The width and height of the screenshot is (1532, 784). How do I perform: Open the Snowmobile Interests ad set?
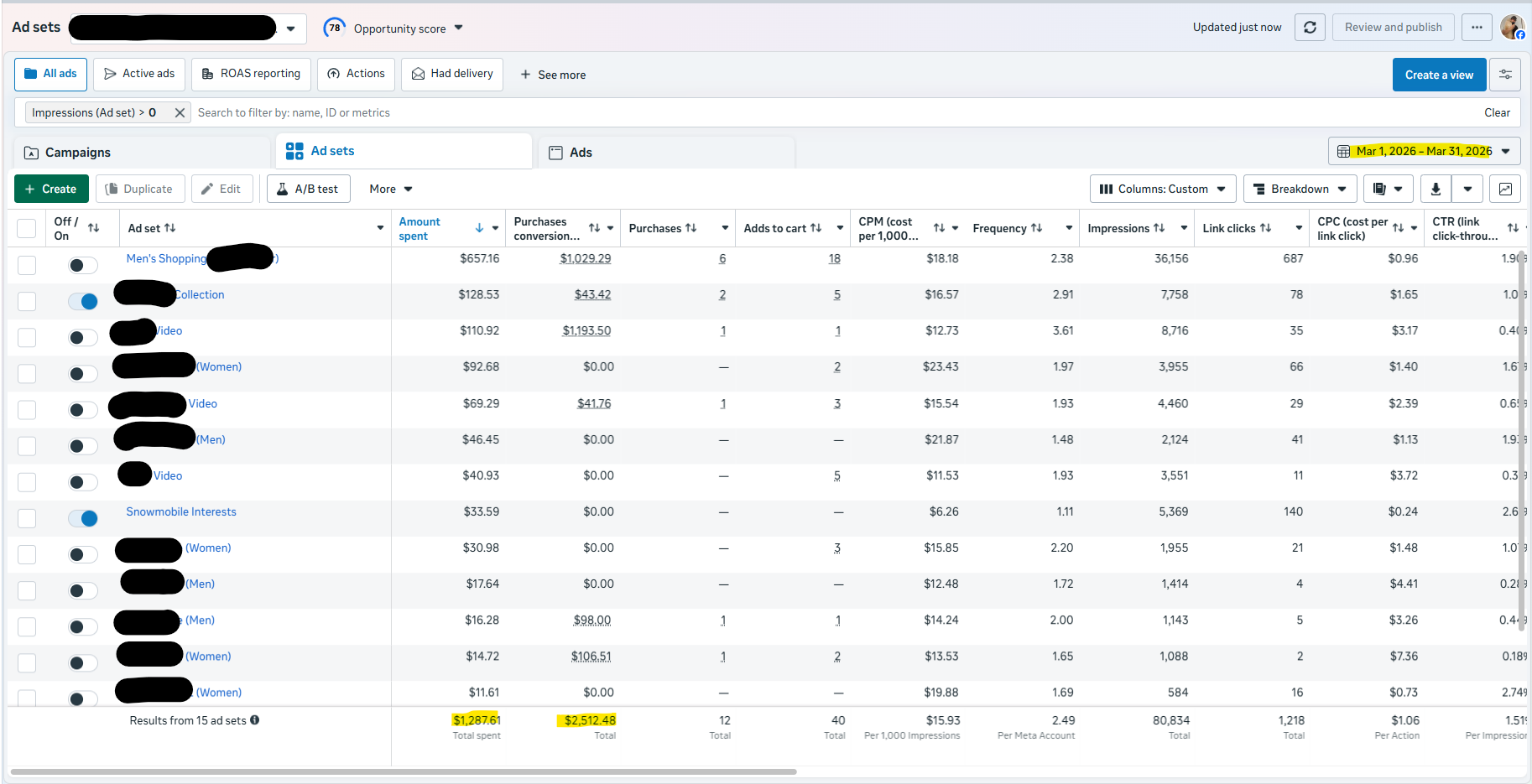(181, 511)
